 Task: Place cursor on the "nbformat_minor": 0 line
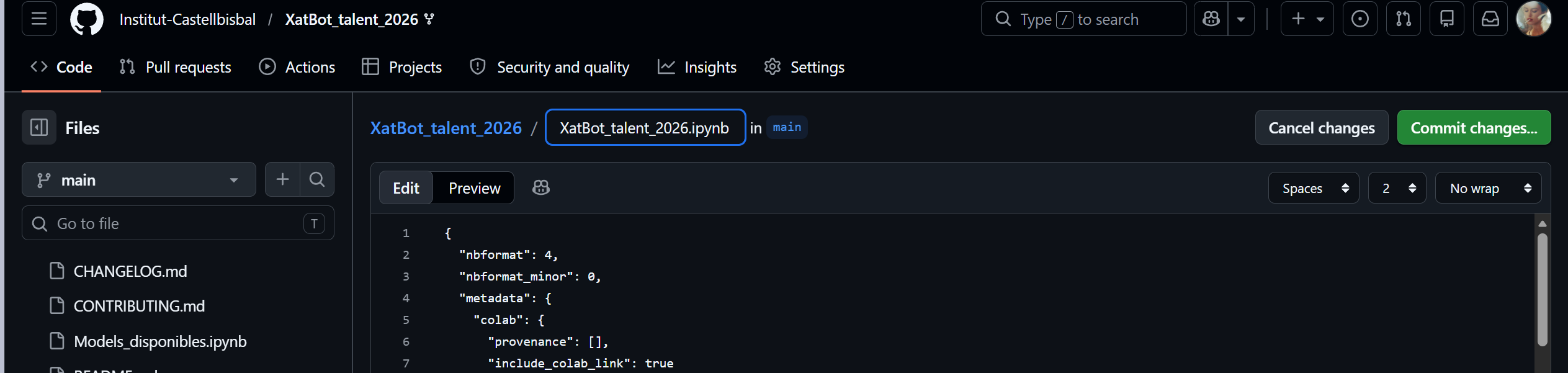tap(530, 276)
